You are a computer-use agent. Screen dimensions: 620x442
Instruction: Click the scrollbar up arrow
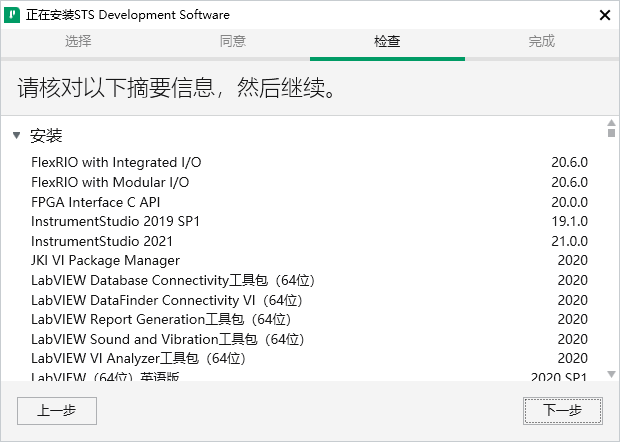coord(611,123)
